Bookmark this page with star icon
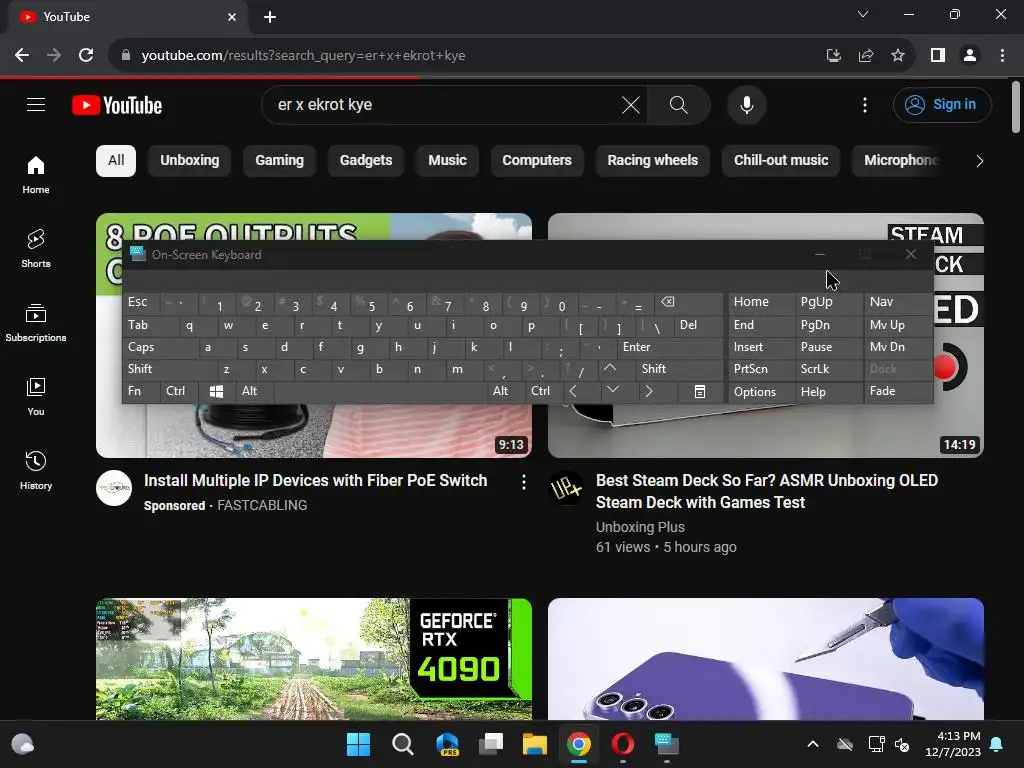Image resolution: width=1024 pixels, height=768 pixels. (x=898, y=56)
